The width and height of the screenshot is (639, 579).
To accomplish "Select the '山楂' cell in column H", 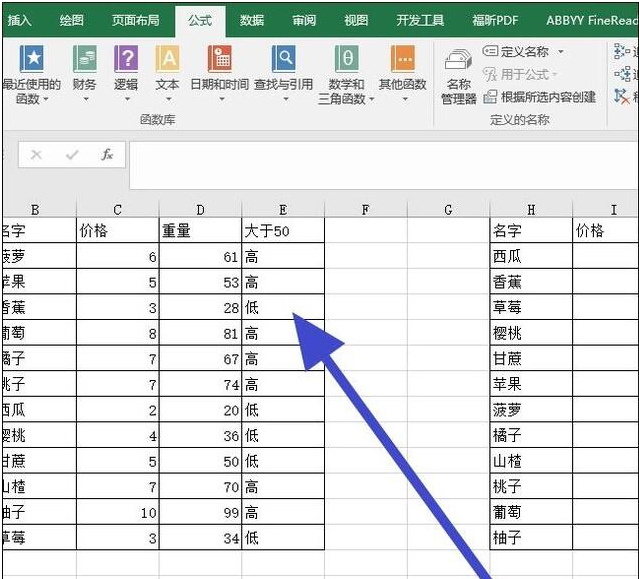I will click(x=531, y=461).
